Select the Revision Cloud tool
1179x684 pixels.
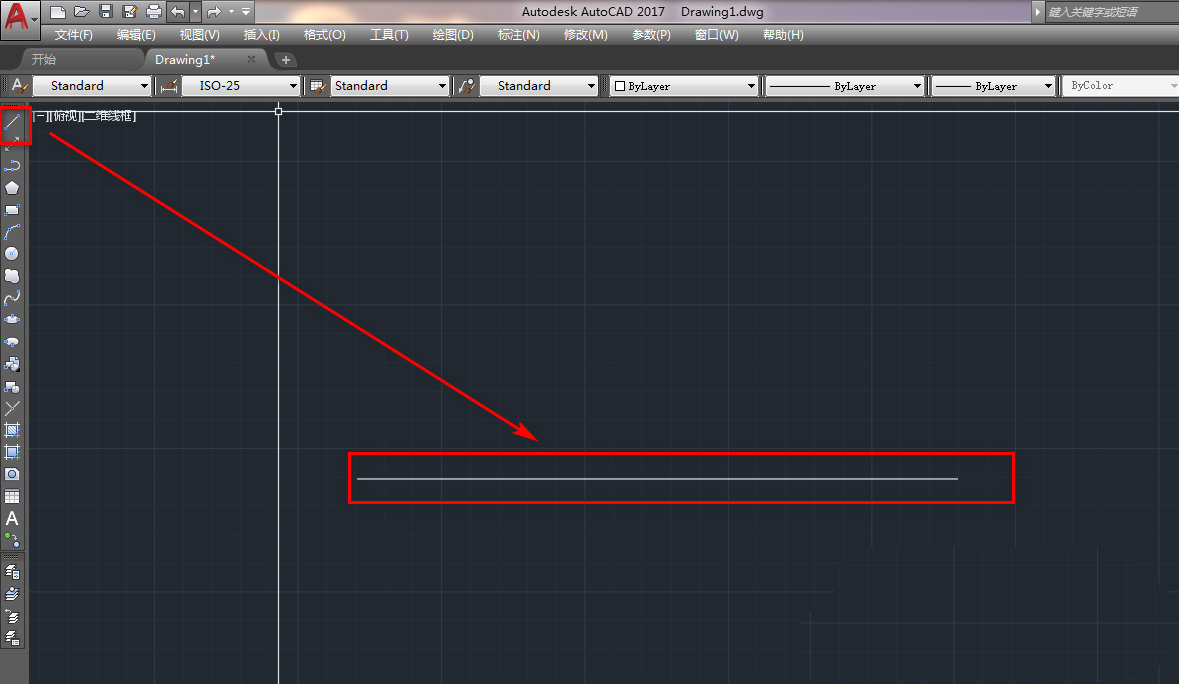[12, 276]
